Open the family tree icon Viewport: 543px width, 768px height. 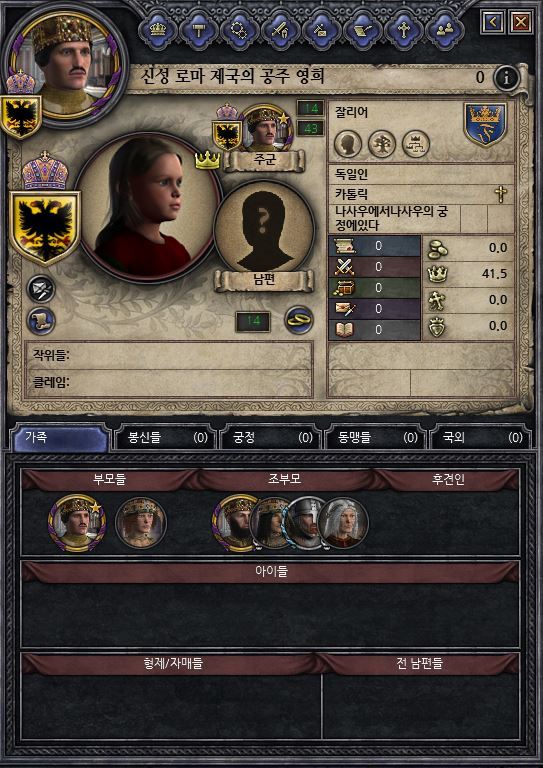[382, 144]
